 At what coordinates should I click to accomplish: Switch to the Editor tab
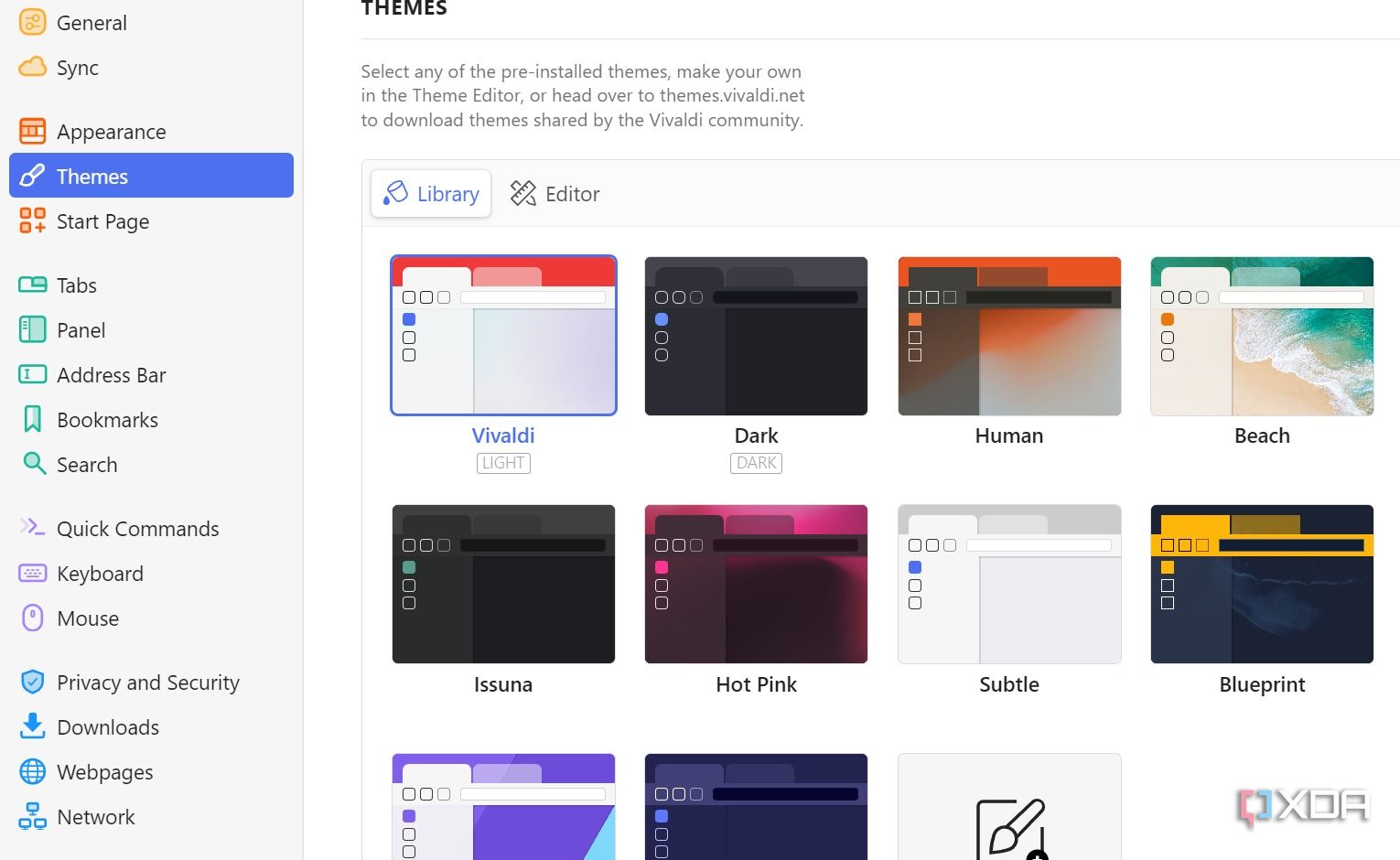point(555,193)
